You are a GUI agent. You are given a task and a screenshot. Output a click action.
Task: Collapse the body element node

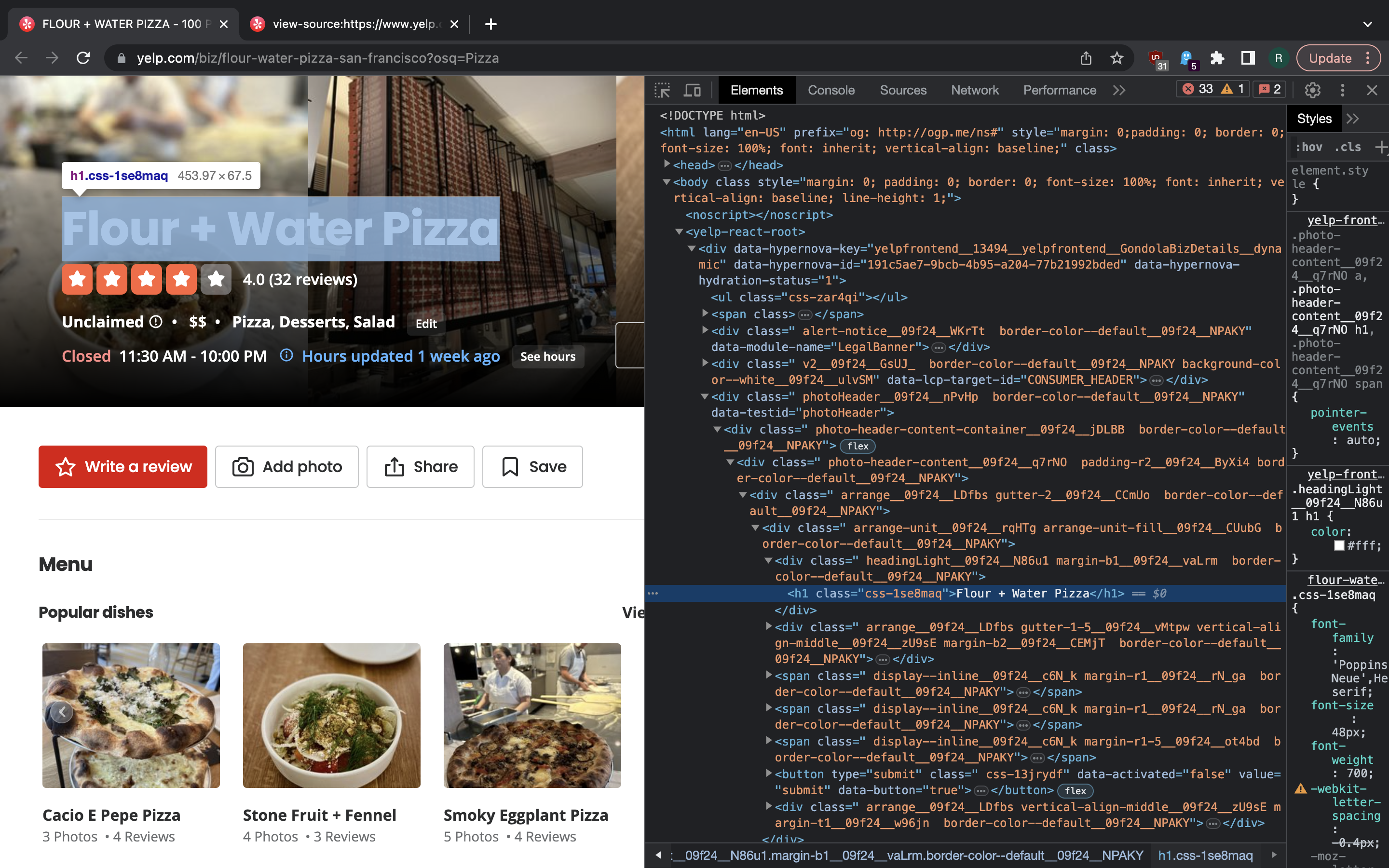[x=667, y=182]
